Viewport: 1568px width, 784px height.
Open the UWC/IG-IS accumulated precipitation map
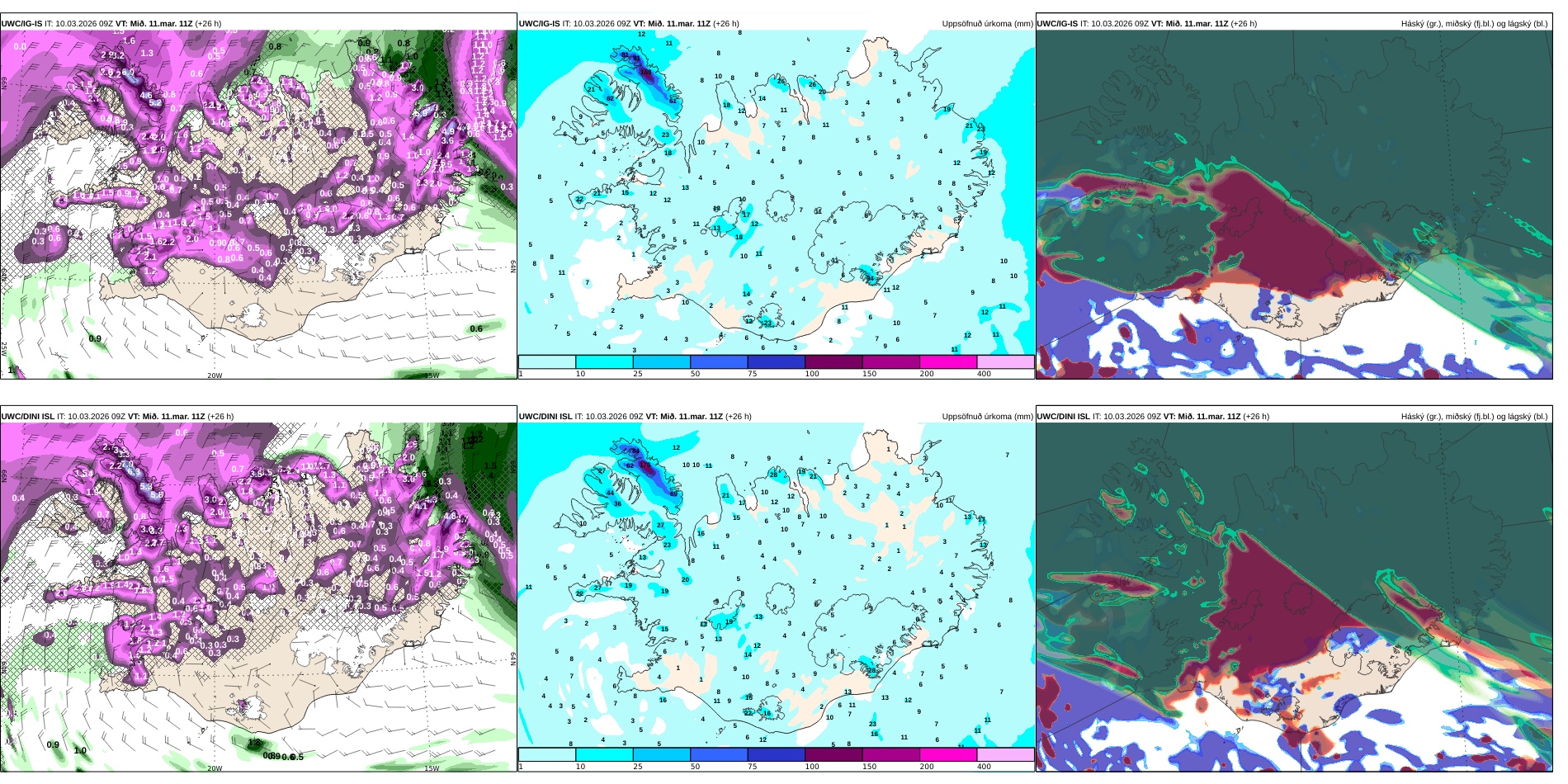pos(776,192)
